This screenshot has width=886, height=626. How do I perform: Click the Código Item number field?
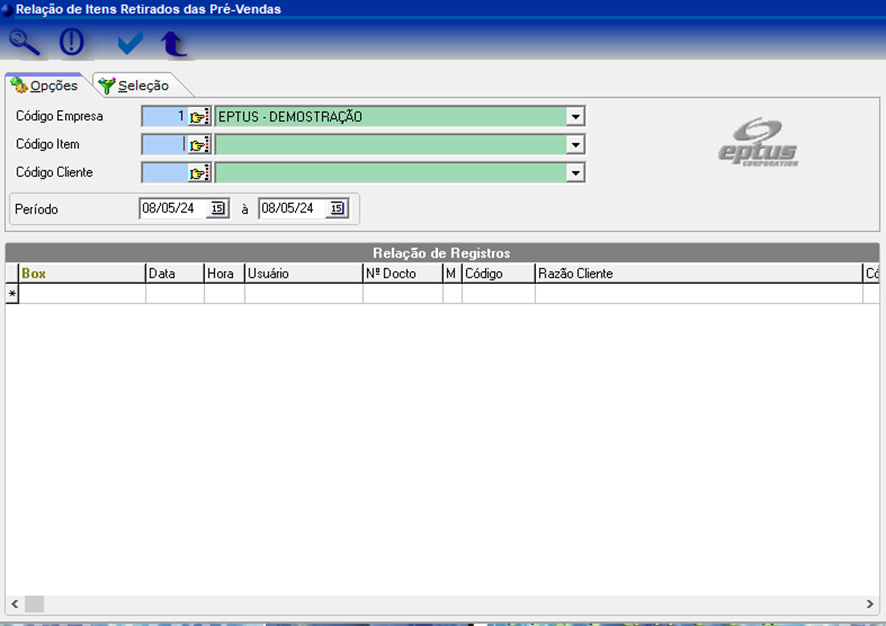(163, 145)
